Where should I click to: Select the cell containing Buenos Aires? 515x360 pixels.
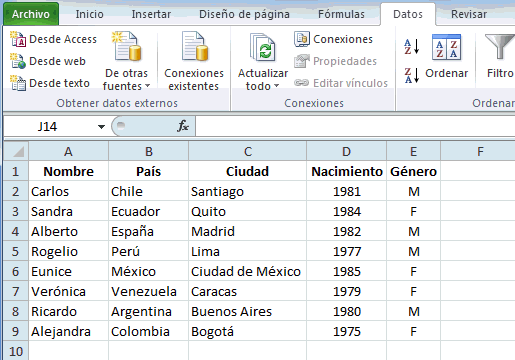coord(248,311)
